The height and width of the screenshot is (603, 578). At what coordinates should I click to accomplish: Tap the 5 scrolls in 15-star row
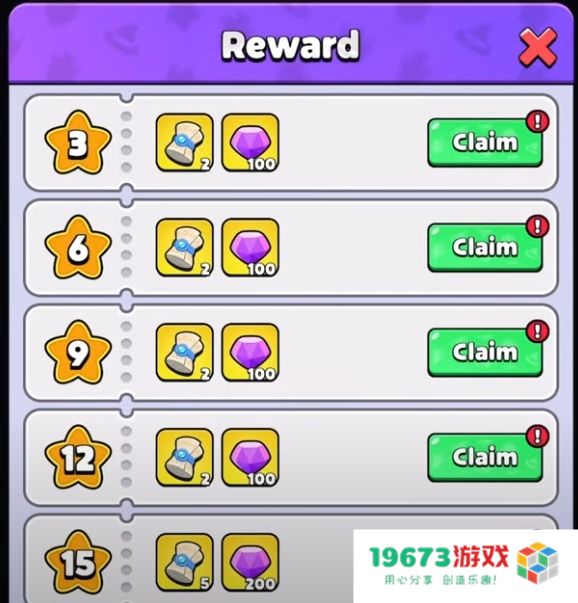pyautogui.click(x=185, y=563)
